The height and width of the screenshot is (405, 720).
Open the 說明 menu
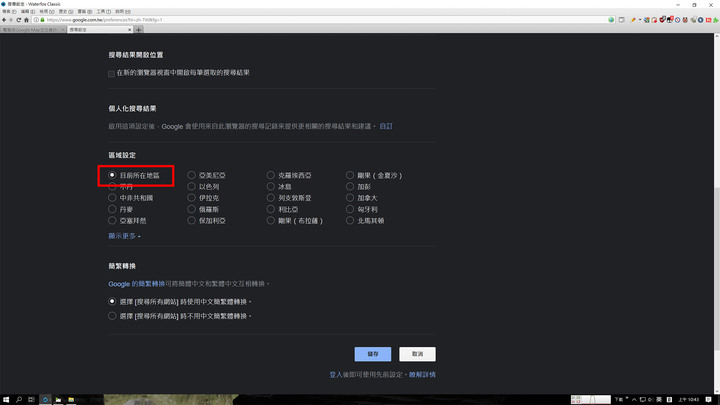point(123,11)
